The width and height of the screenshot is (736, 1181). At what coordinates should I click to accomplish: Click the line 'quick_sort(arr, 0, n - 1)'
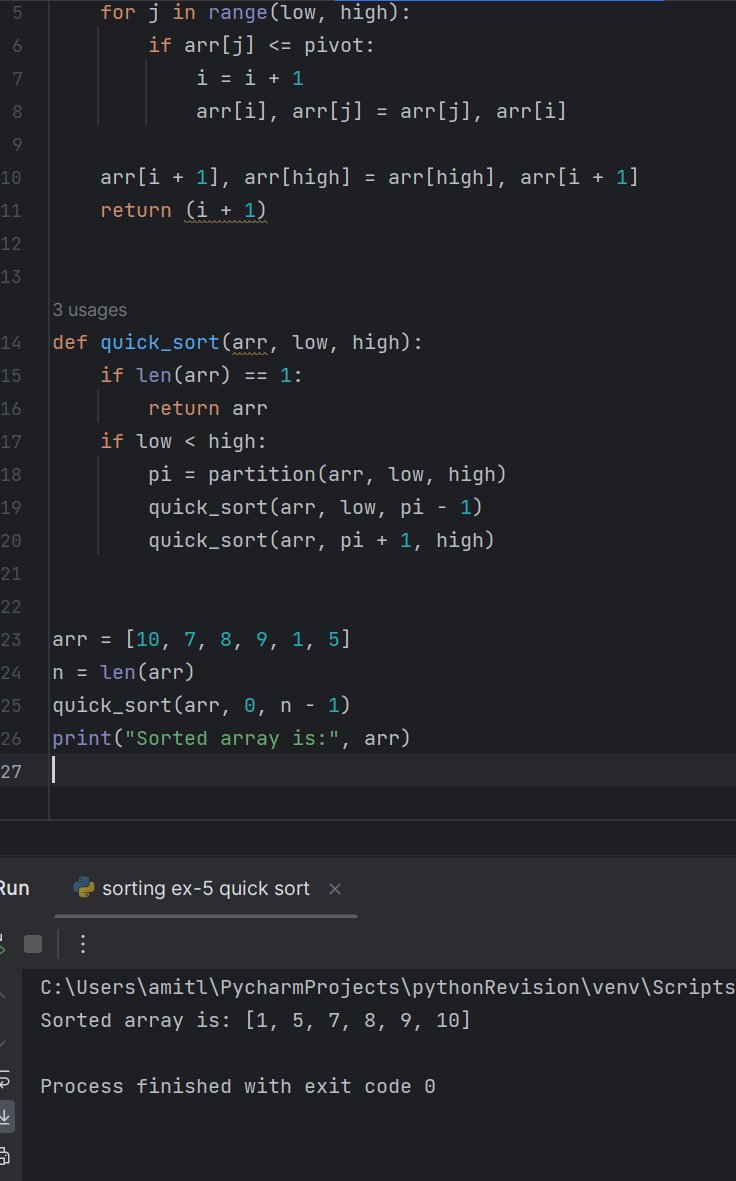pyautogui.click(x=201, y=706)
